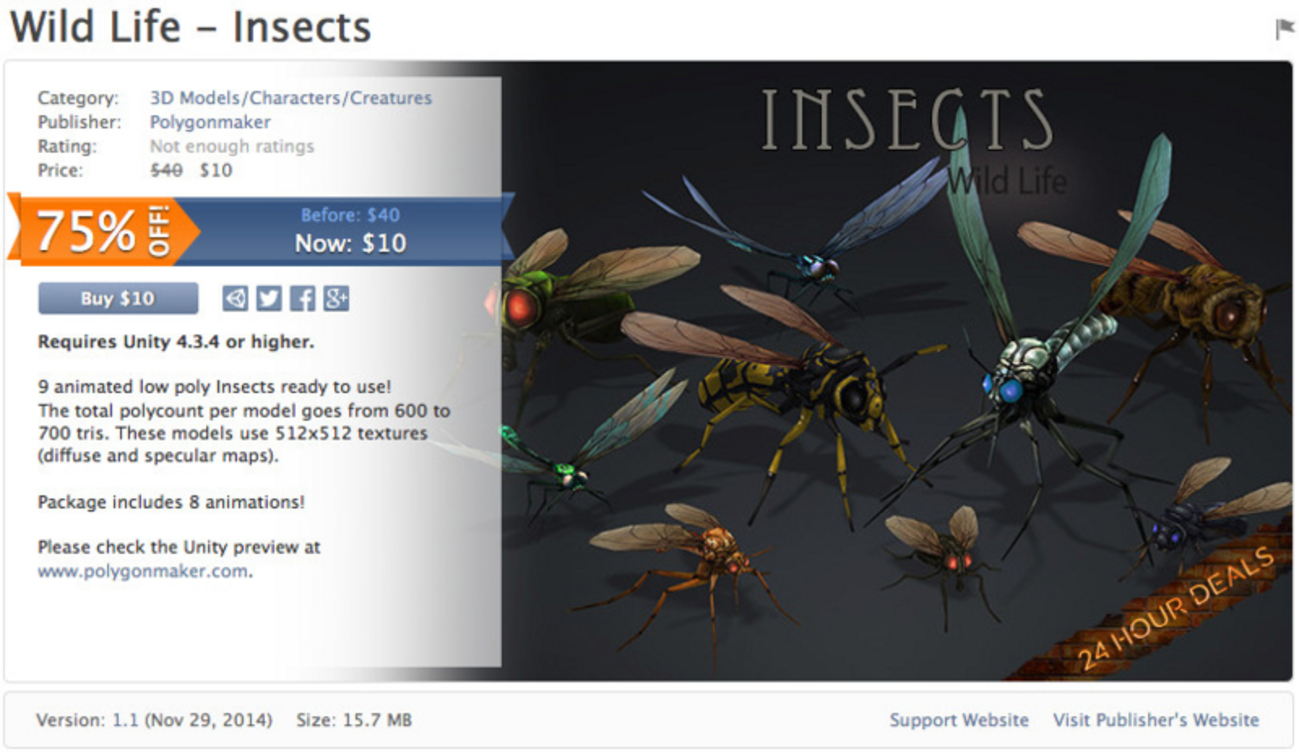The height and width of the screenshot is (752, 1299).
Task: Open the www.polygonmaker.com link
Action: pos(142,571)
